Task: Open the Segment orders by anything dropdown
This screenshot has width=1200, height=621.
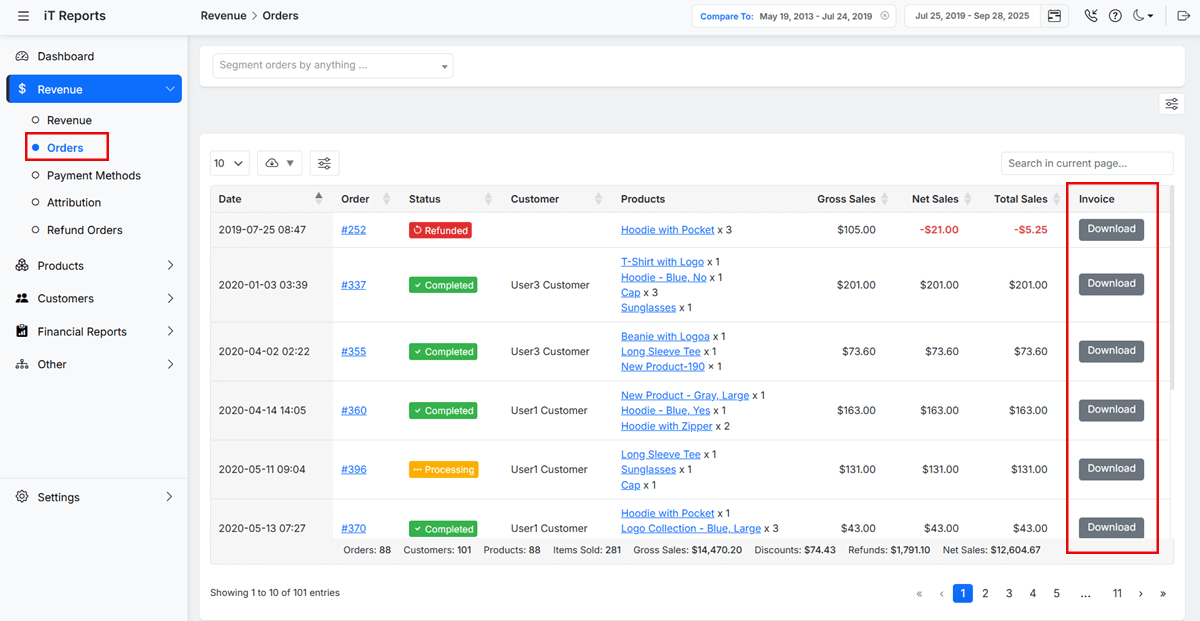Action: [333, 66]
